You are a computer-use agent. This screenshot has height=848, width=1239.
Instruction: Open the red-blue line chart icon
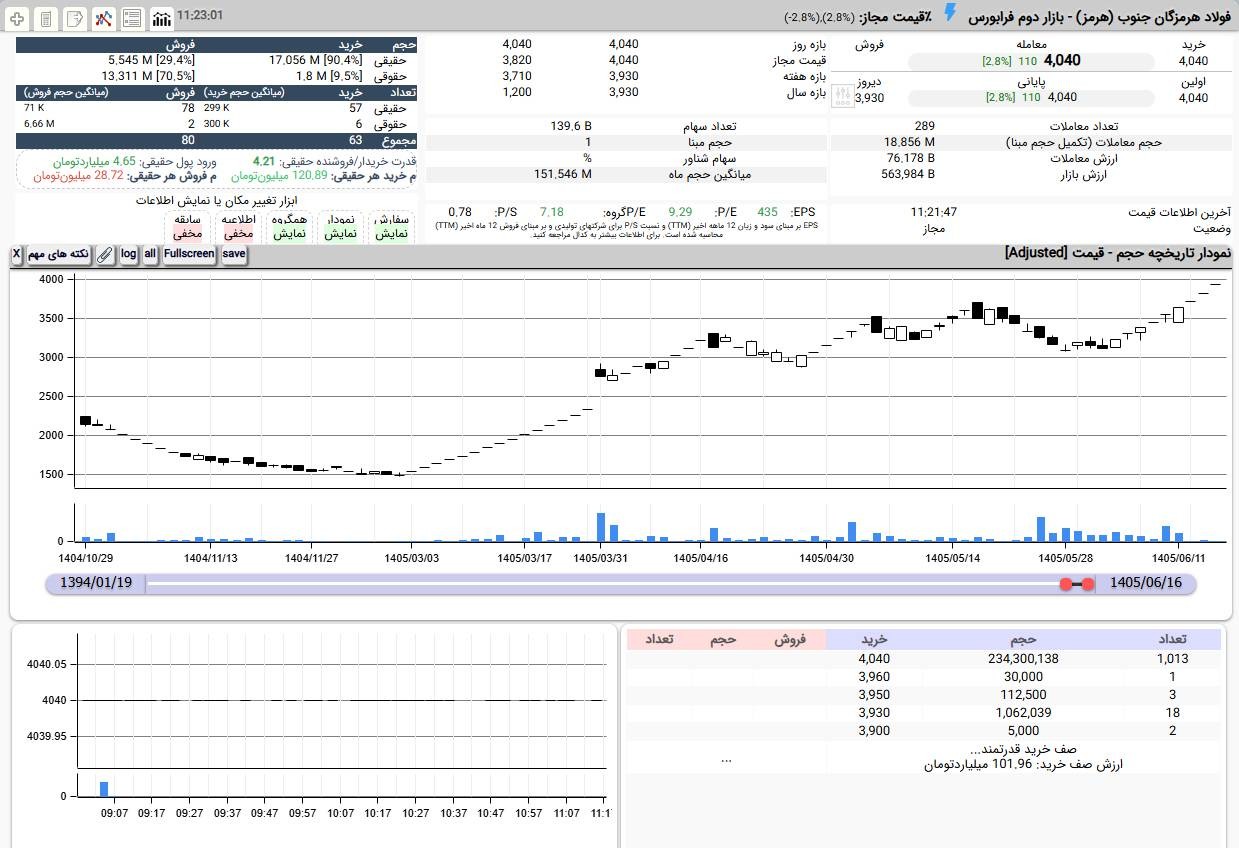pos(103,18)
